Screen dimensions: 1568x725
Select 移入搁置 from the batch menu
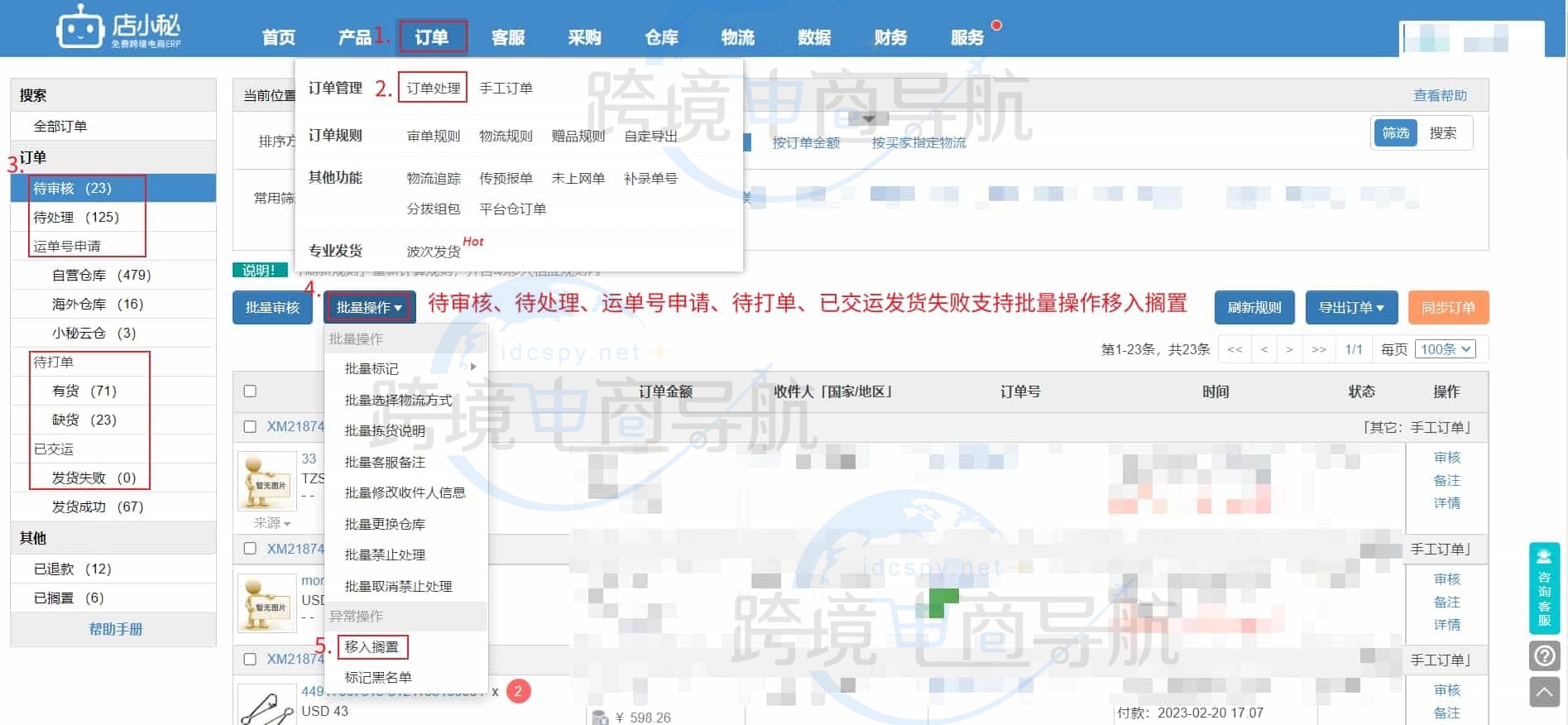tap(372, 646)
